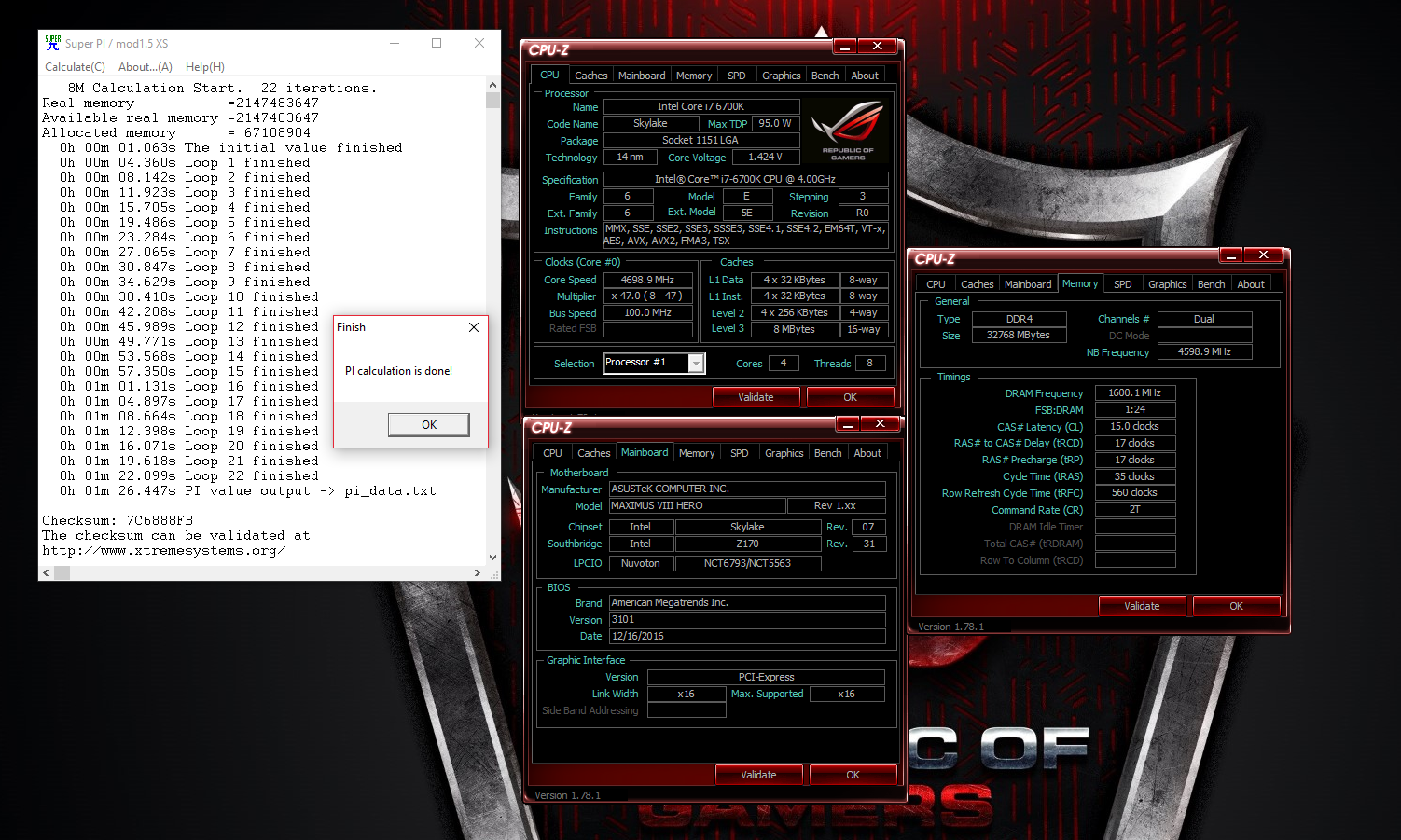The width and height of the screenshot is (1401, 840).
Task: Close the Memory CPU-Z window
Action: [x=1263, y=255]
